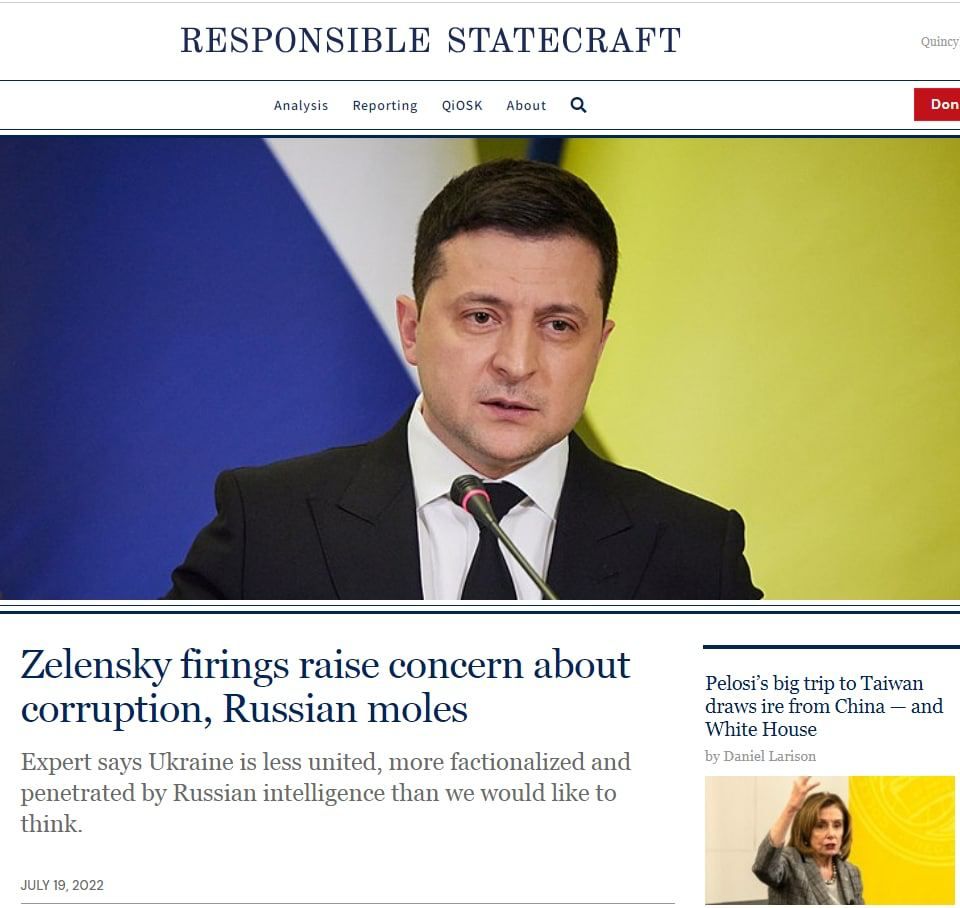The width and height of the screenshot is (960, 908).
Task: Open the Quincy link in the header
Action: pos(940,42)
